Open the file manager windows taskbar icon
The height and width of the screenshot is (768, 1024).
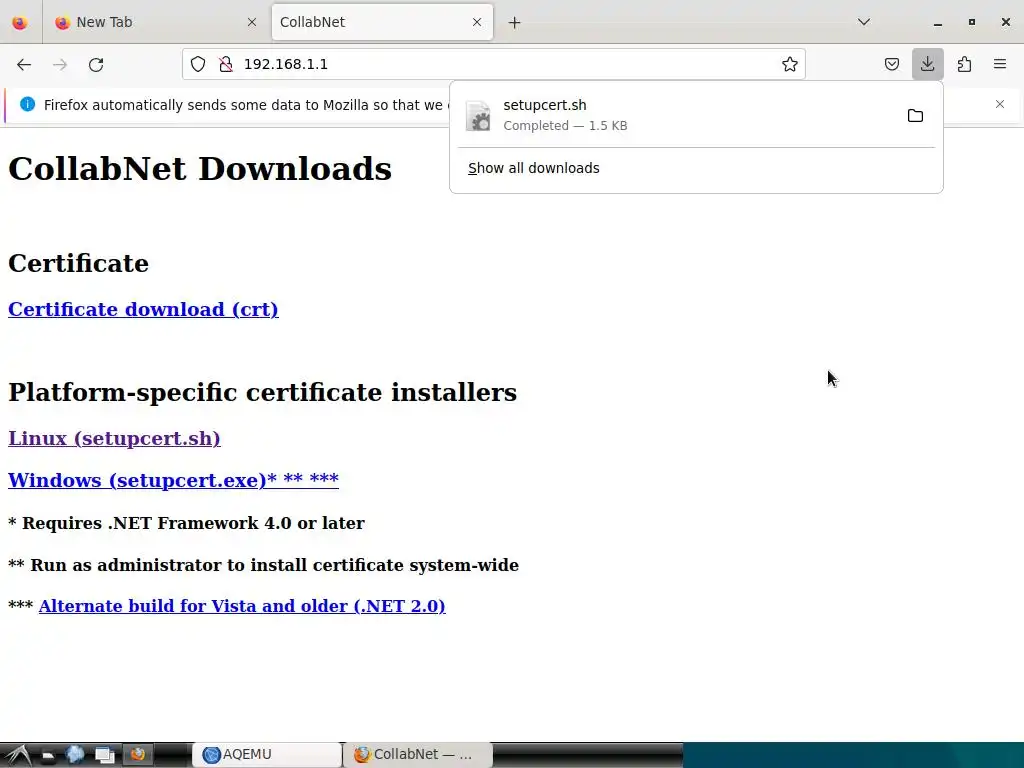click(104, 755)
